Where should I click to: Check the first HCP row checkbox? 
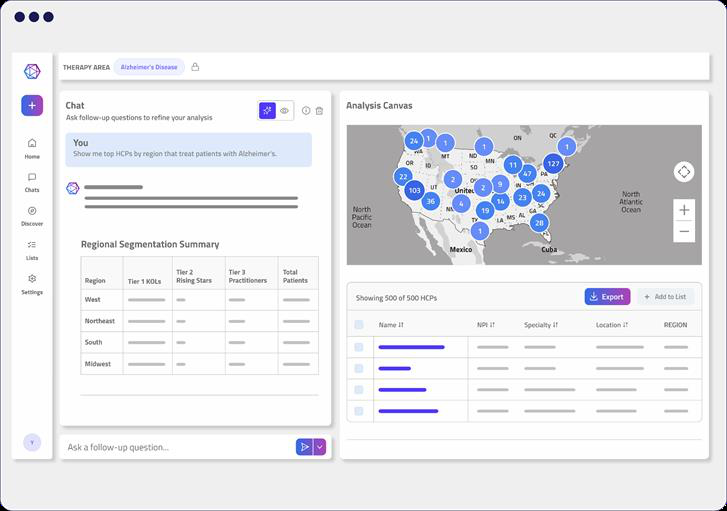point(359,347)
